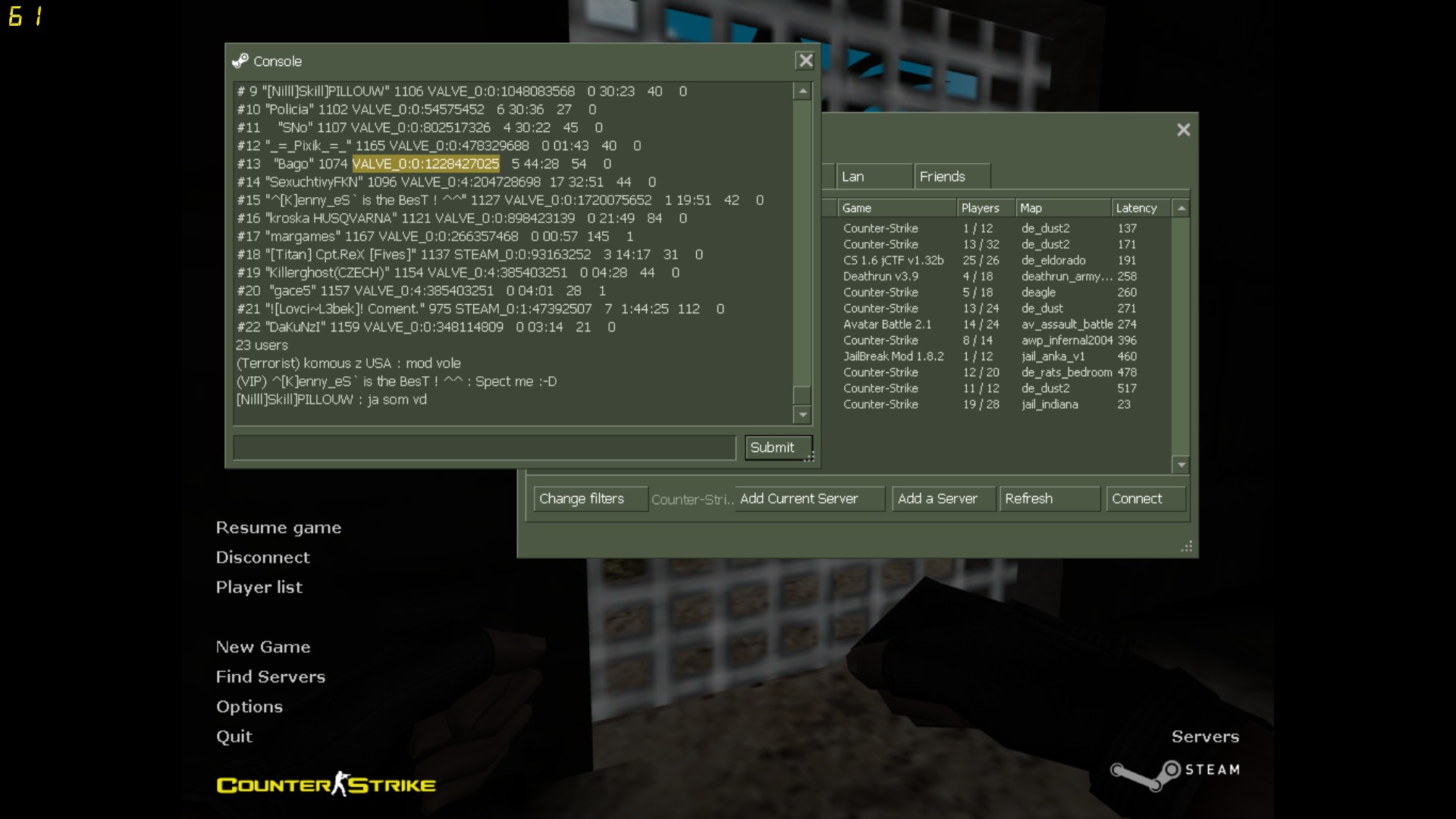Sort servers by Latency column
This screenshot has width=1456, height=819.
1141,208
